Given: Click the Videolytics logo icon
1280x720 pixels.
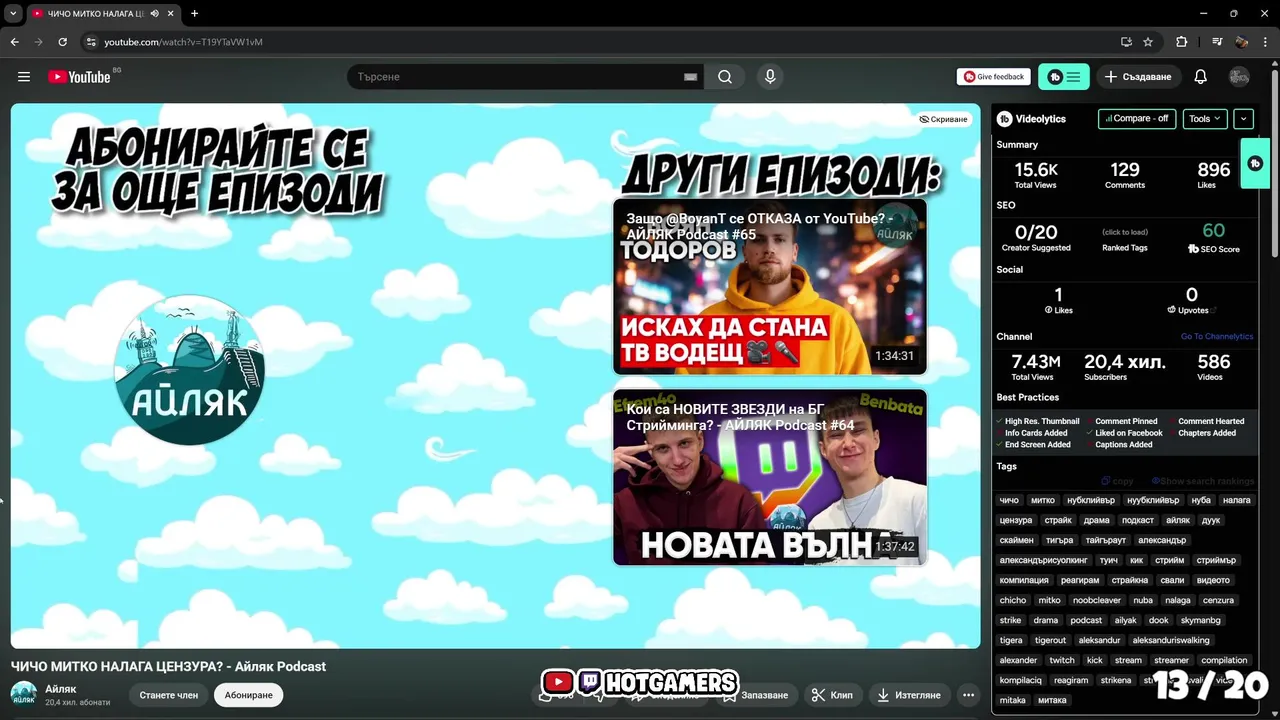Looking at the screenshot, I should click(x=1005, y=119).
